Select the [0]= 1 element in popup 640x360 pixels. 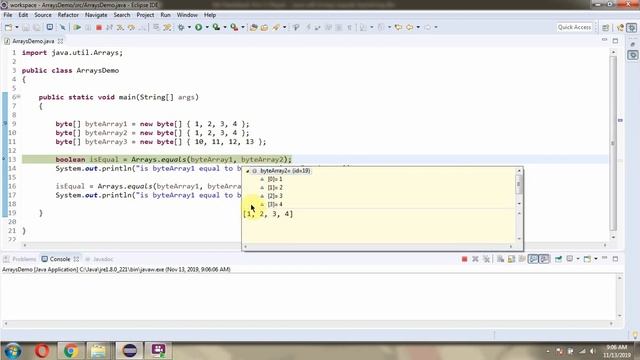pyautogui.click(x=275, y=179)
